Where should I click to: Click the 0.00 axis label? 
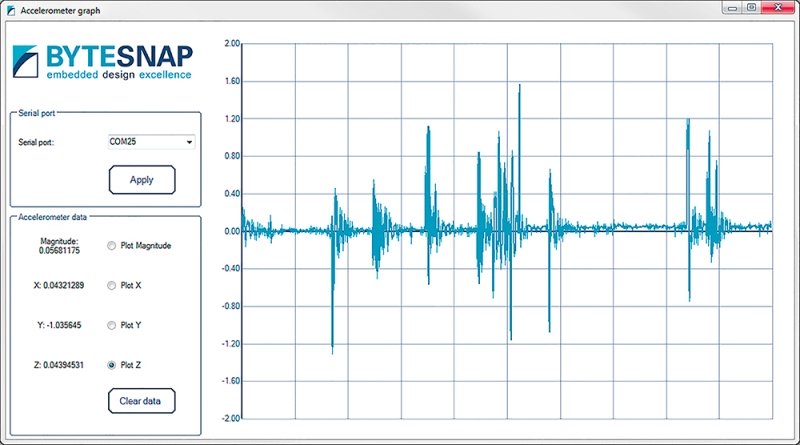pos(232,231)
